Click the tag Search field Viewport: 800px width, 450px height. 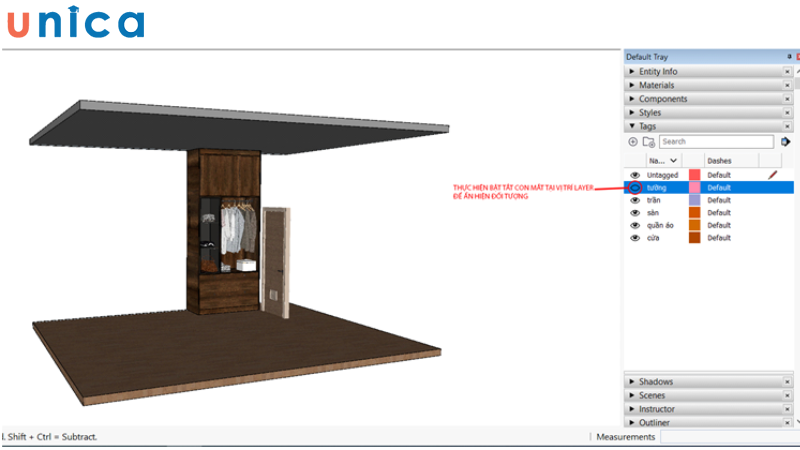[x=716, y=142]
